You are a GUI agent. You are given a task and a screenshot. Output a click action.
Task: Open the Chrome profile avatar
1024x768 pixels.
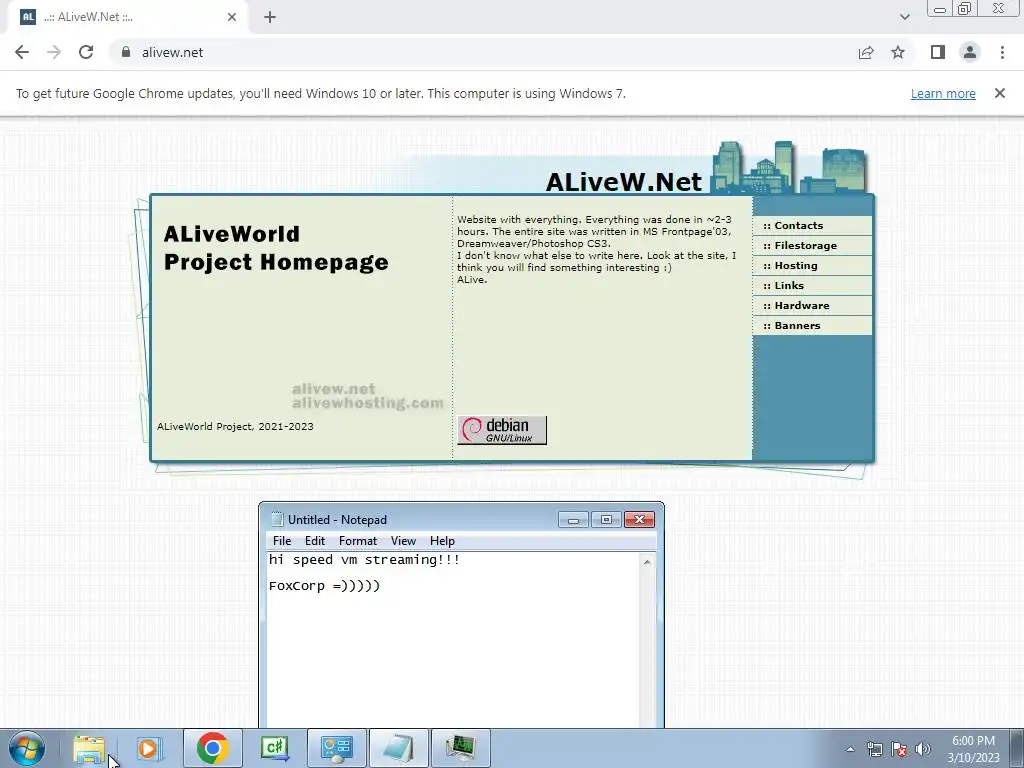(970, 52)
